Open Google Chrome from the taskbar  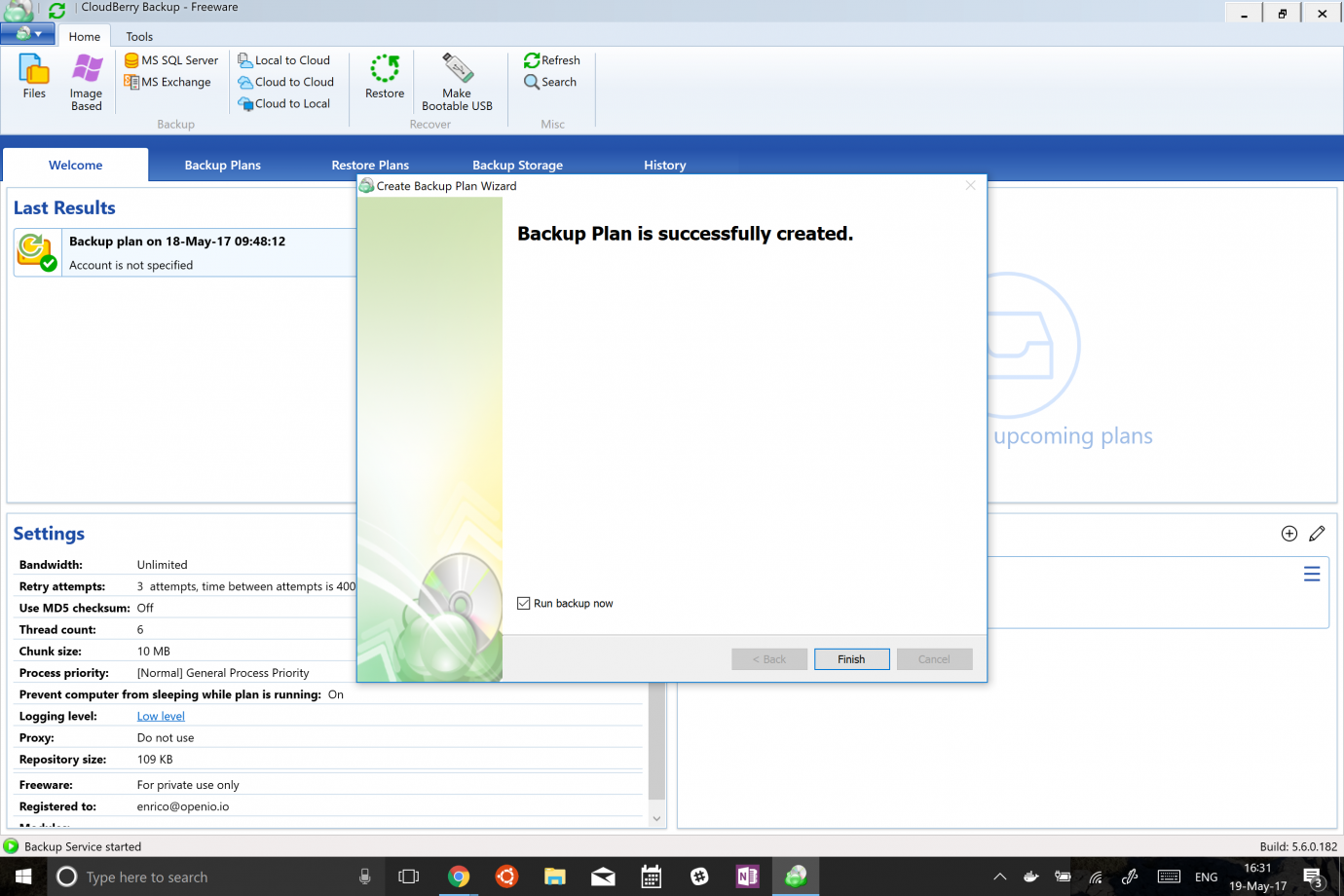459,877
